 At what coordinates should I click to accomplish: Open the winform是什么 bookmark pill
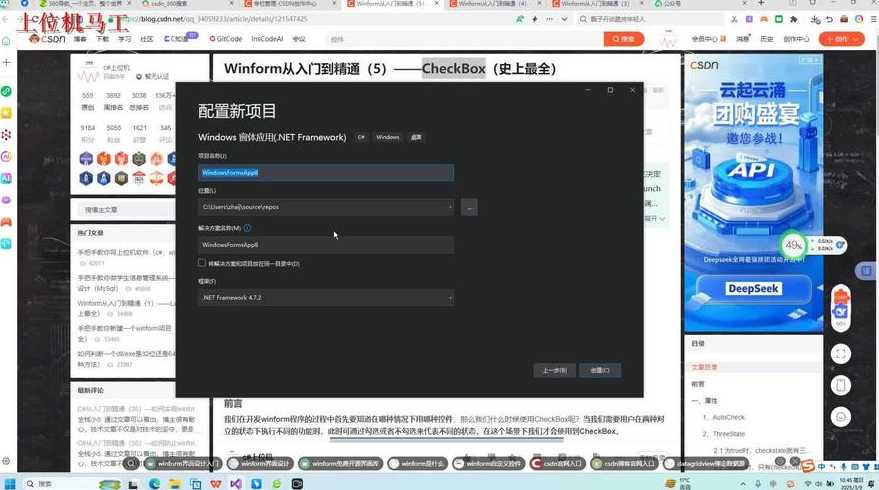(x=418, y=464)
